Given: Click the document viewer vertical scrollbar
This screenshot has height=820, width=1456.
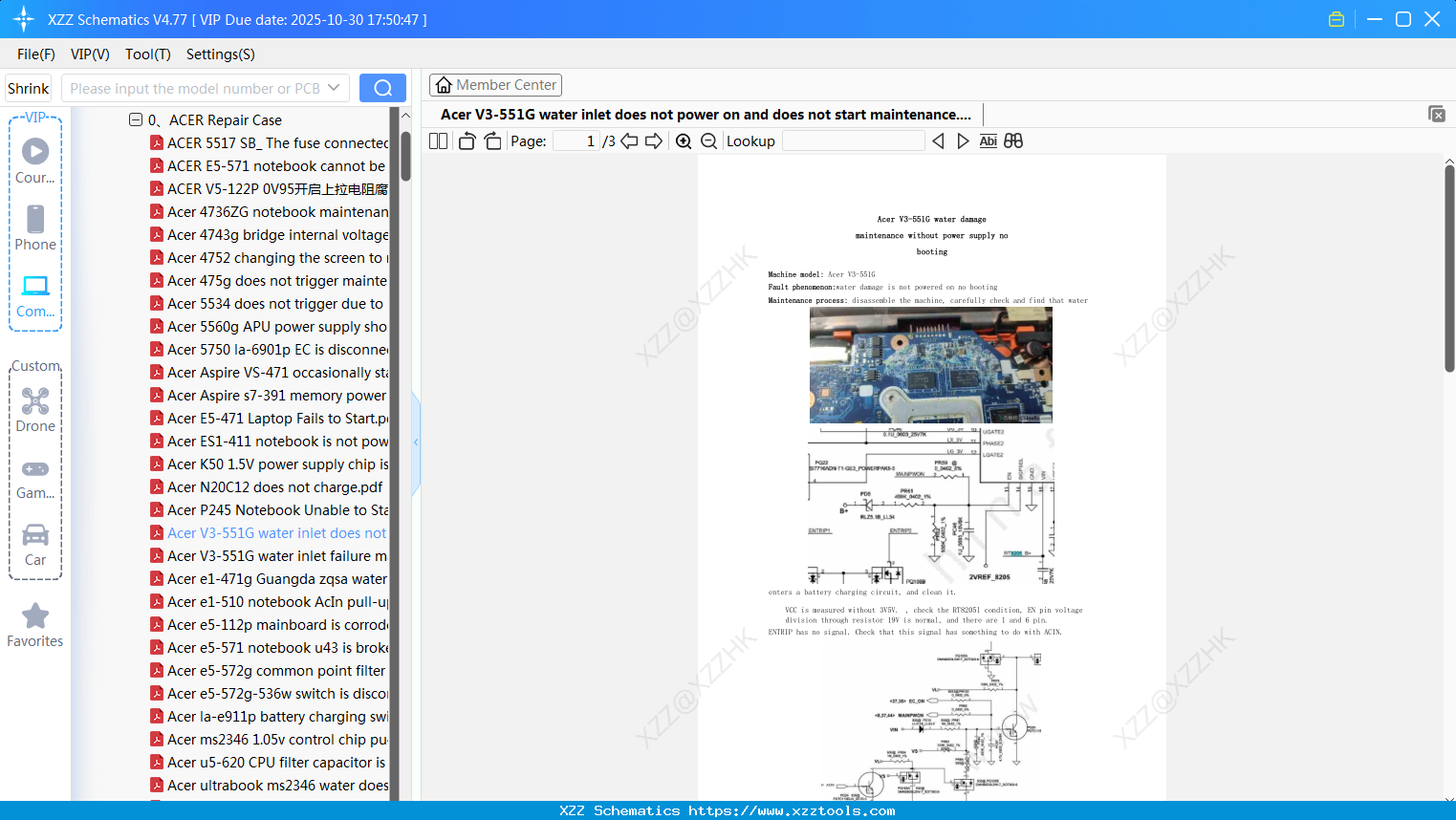Looking at the screenshot, I should 1449,268.
